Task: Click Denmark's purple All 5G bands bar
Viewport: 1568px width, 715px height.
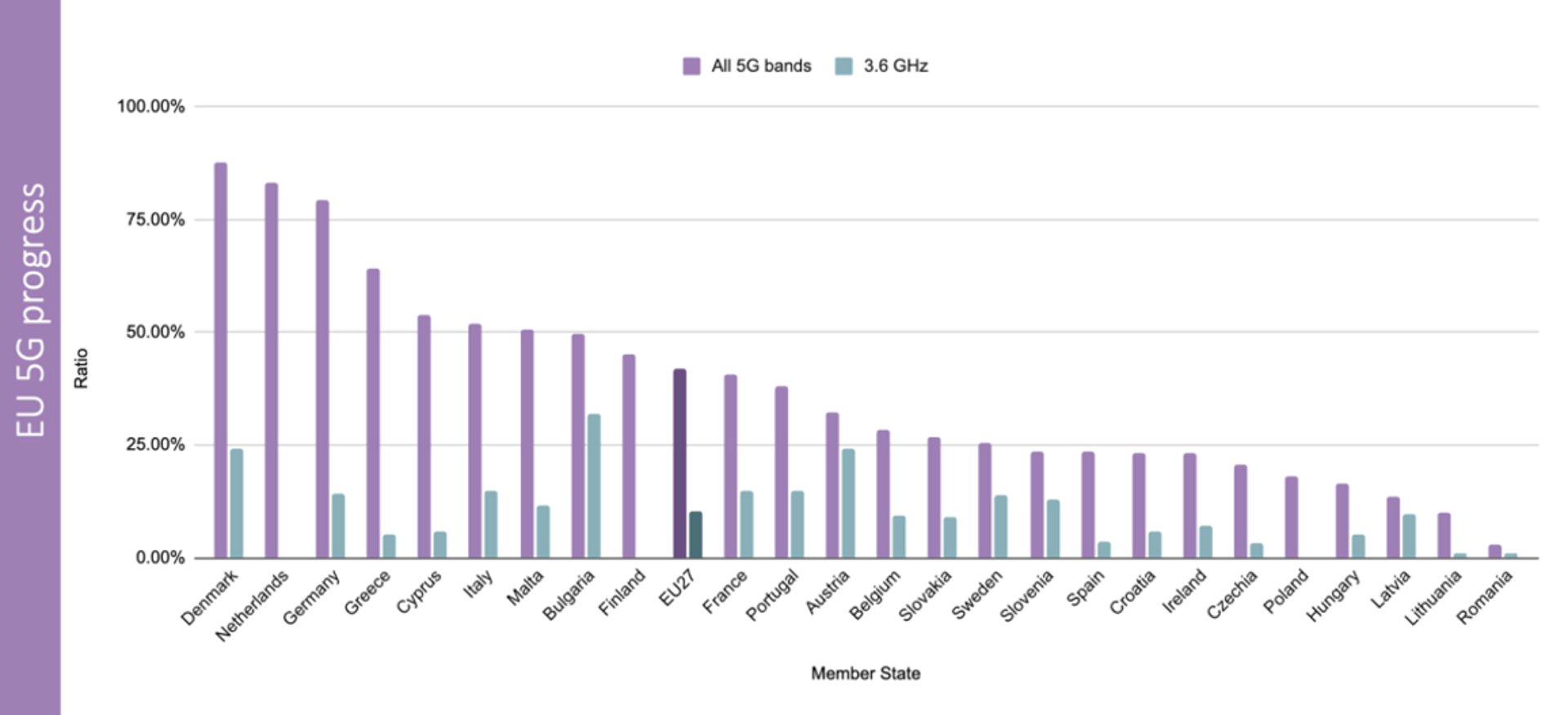Action: click(220, 360)
